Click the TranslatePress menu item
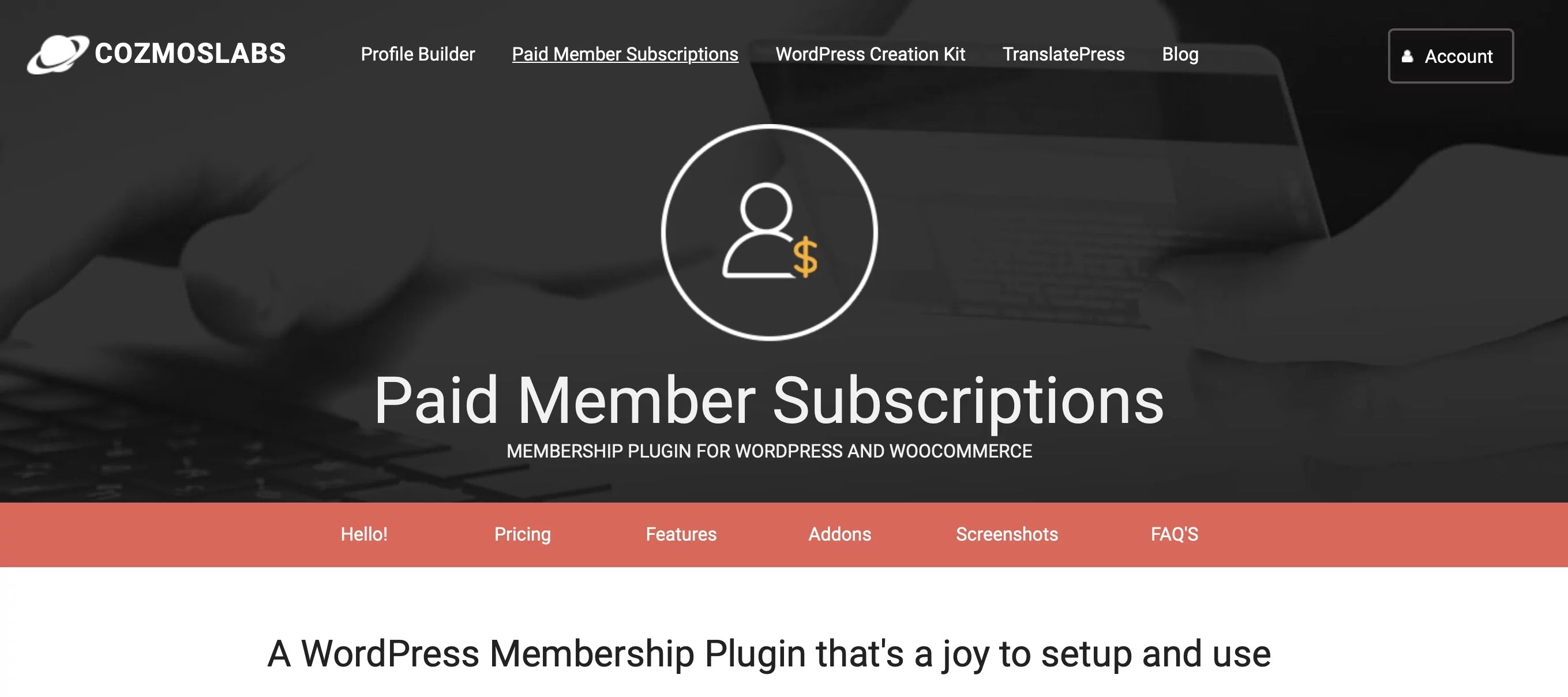Image resolution: width=1568 pixels, height=697 pixels. [x=1063, y=54]
